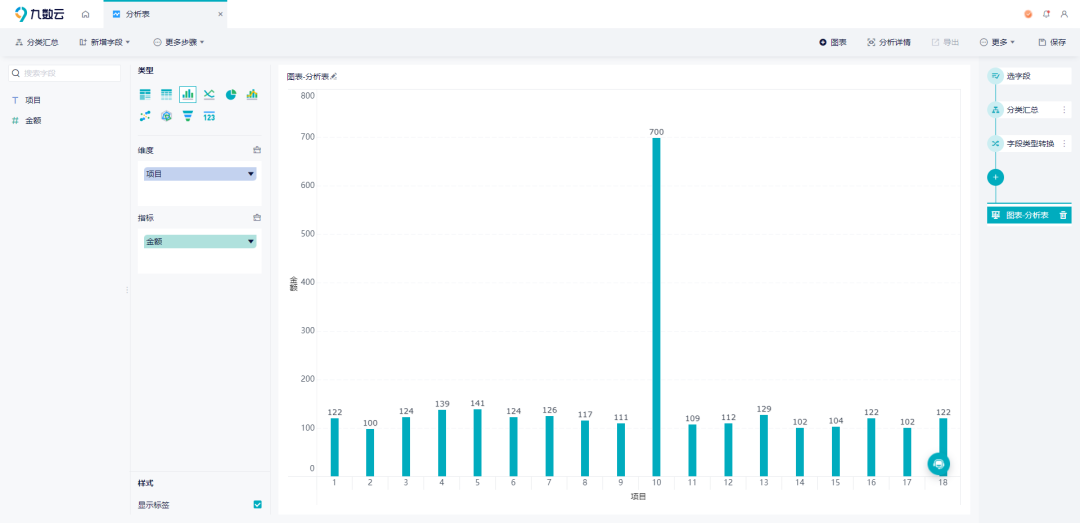This screenshot has width=1080, height=523.
Task: Toggle the 显示标签 checkbox
Action: tap(257, 505)
